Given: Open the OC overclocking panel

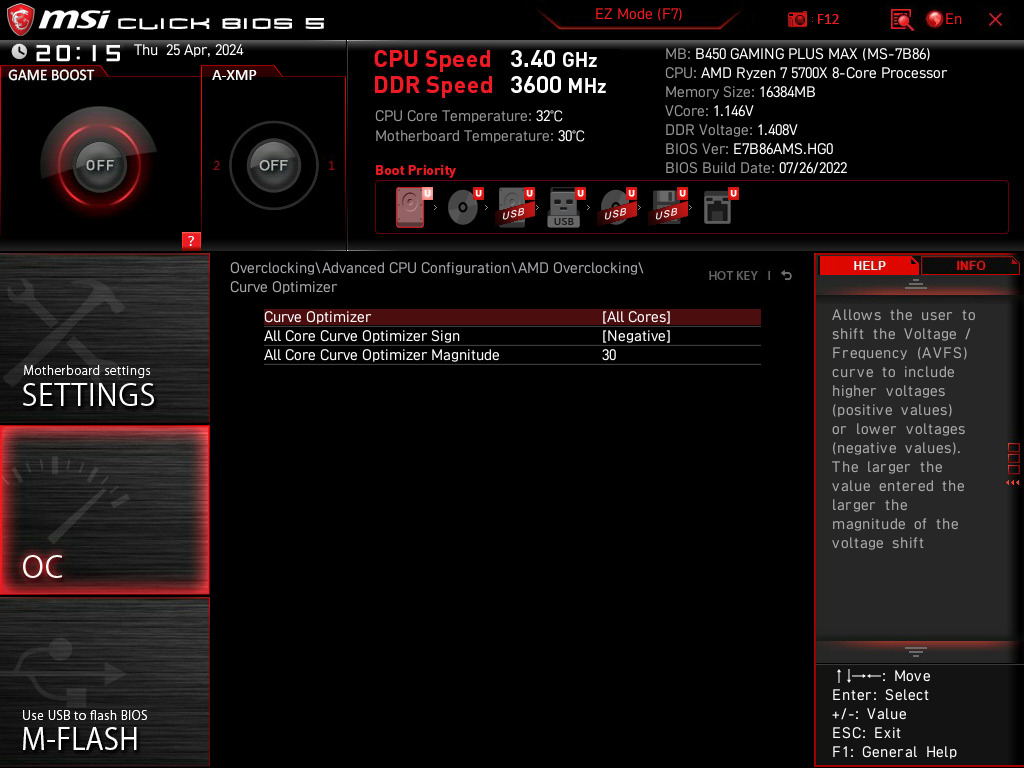Looking at the screenshot, I should (x=104, y=510).
